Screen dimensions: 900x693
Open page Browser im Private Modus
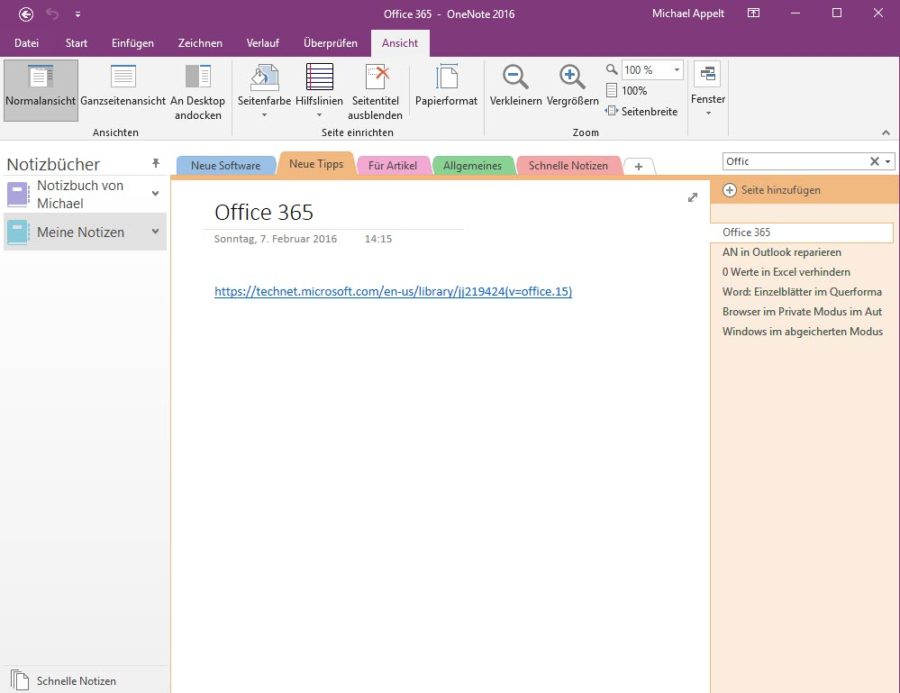[802, 311]
